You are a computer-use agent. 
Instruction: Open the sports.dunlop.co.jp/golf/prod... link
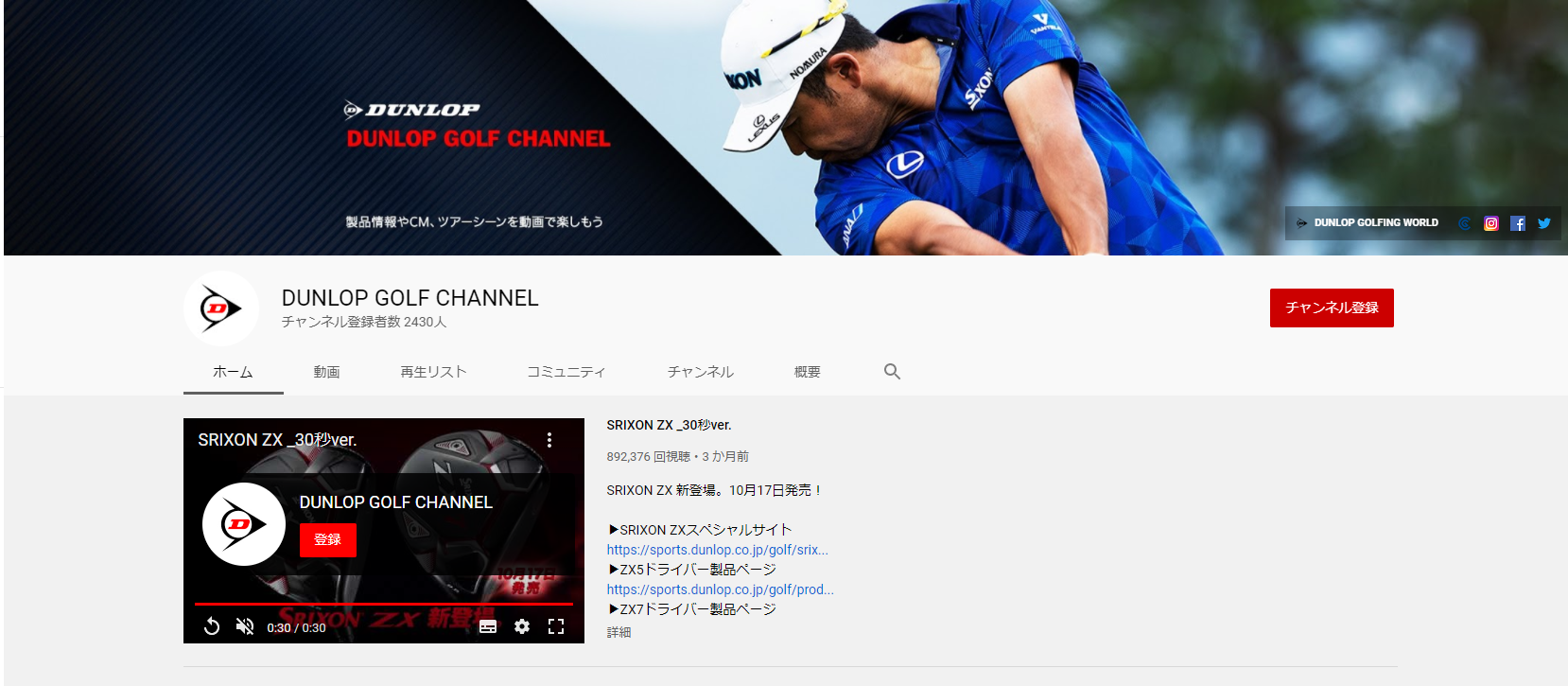click(x=720, y=589)
